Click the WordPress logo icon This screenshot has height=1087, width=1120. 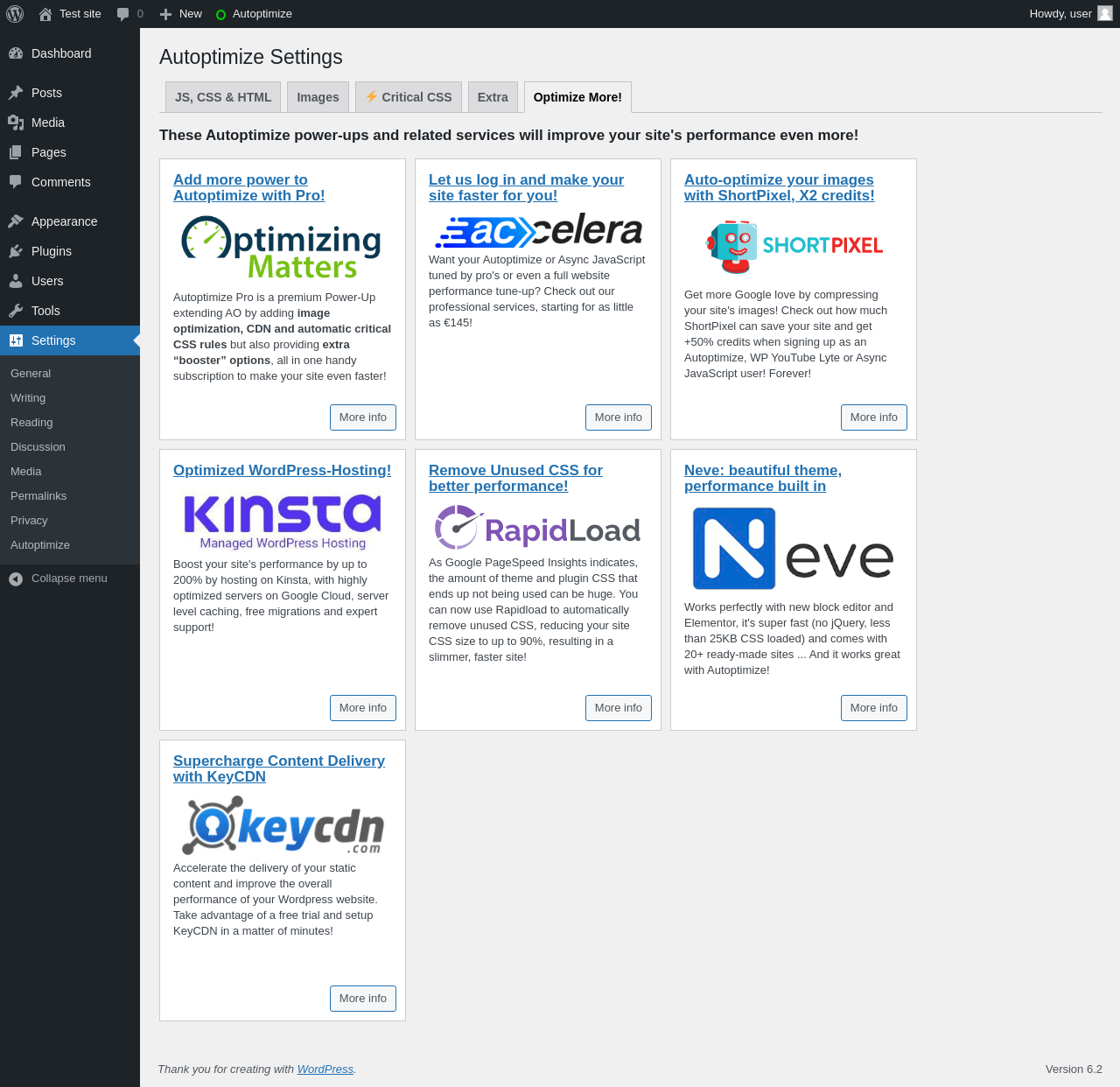pyautogui.click(x=15, y=14)
